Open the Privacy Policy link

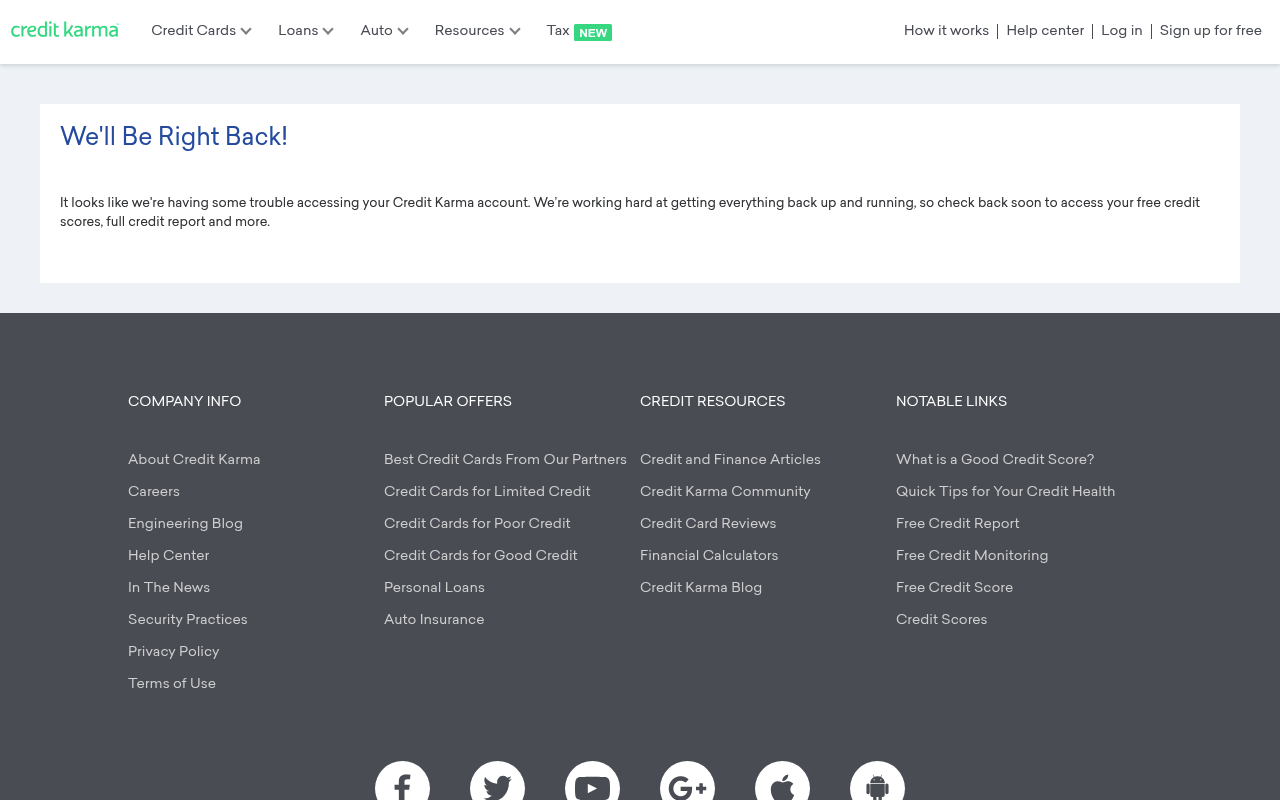point(174,651)
